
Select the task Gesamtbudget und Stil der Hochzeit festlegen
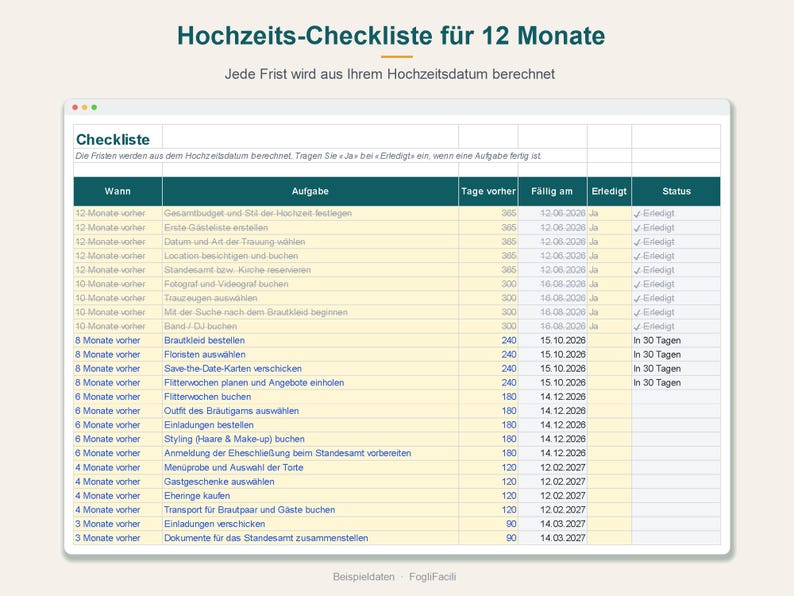(310, 213)
